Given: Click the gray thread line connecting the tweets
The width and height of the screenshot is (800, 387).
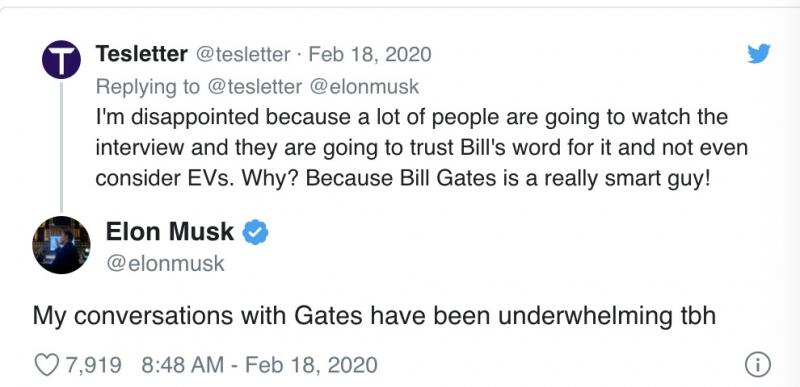Looking at the screenshot, I should coord(61,147).
